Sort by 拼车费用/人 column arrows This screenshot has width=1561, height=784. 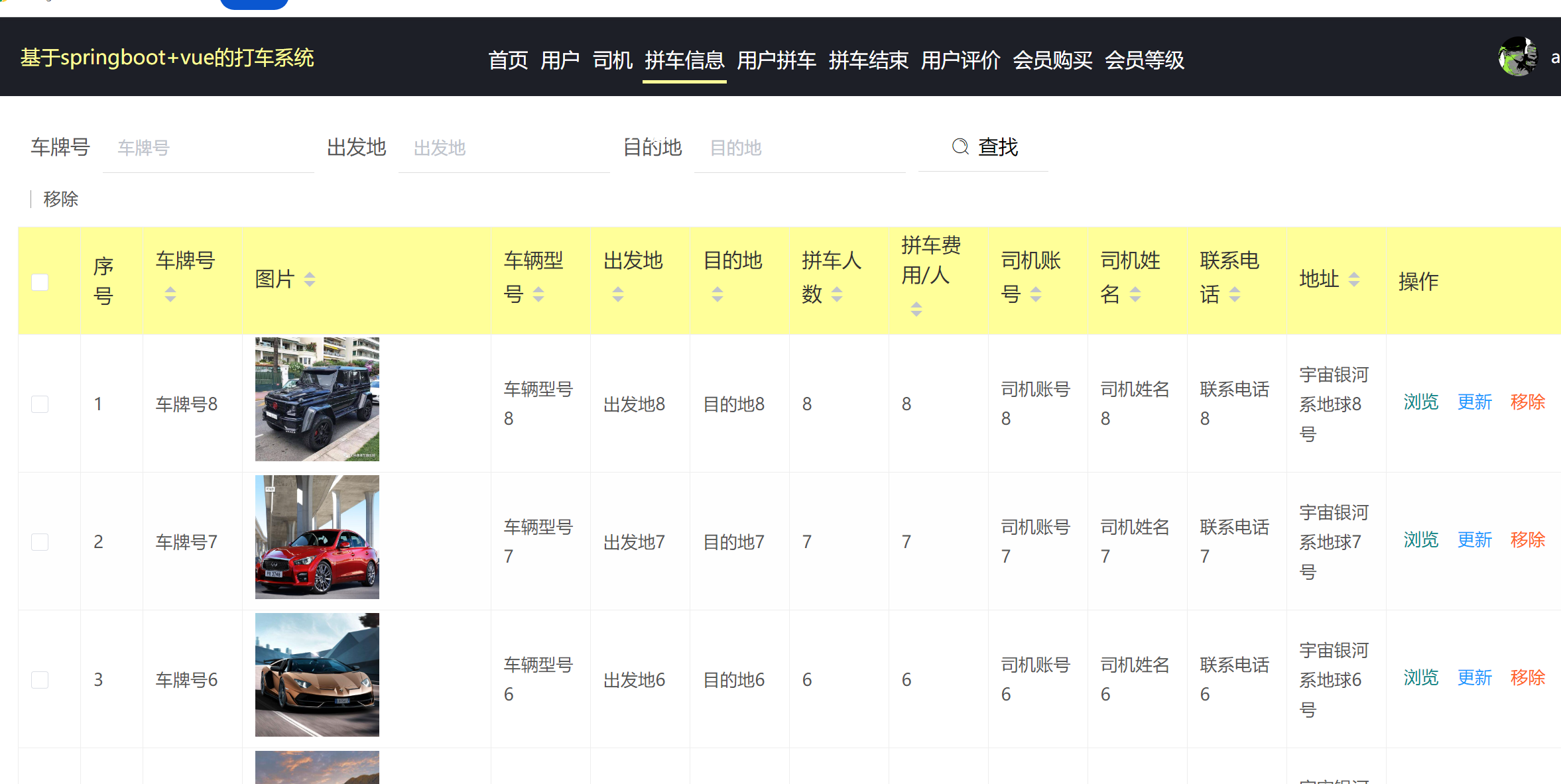tap(916, 309)
